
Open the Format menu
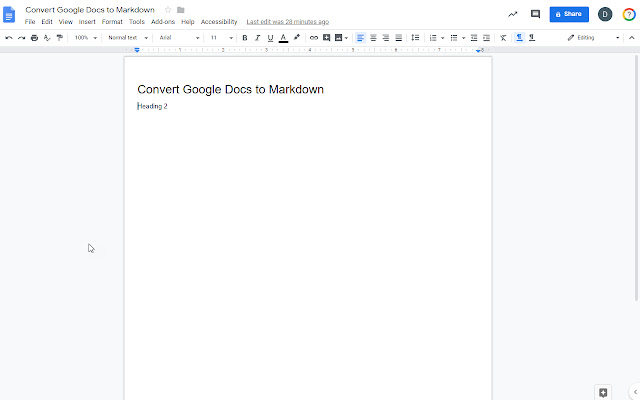click(112, 22)
